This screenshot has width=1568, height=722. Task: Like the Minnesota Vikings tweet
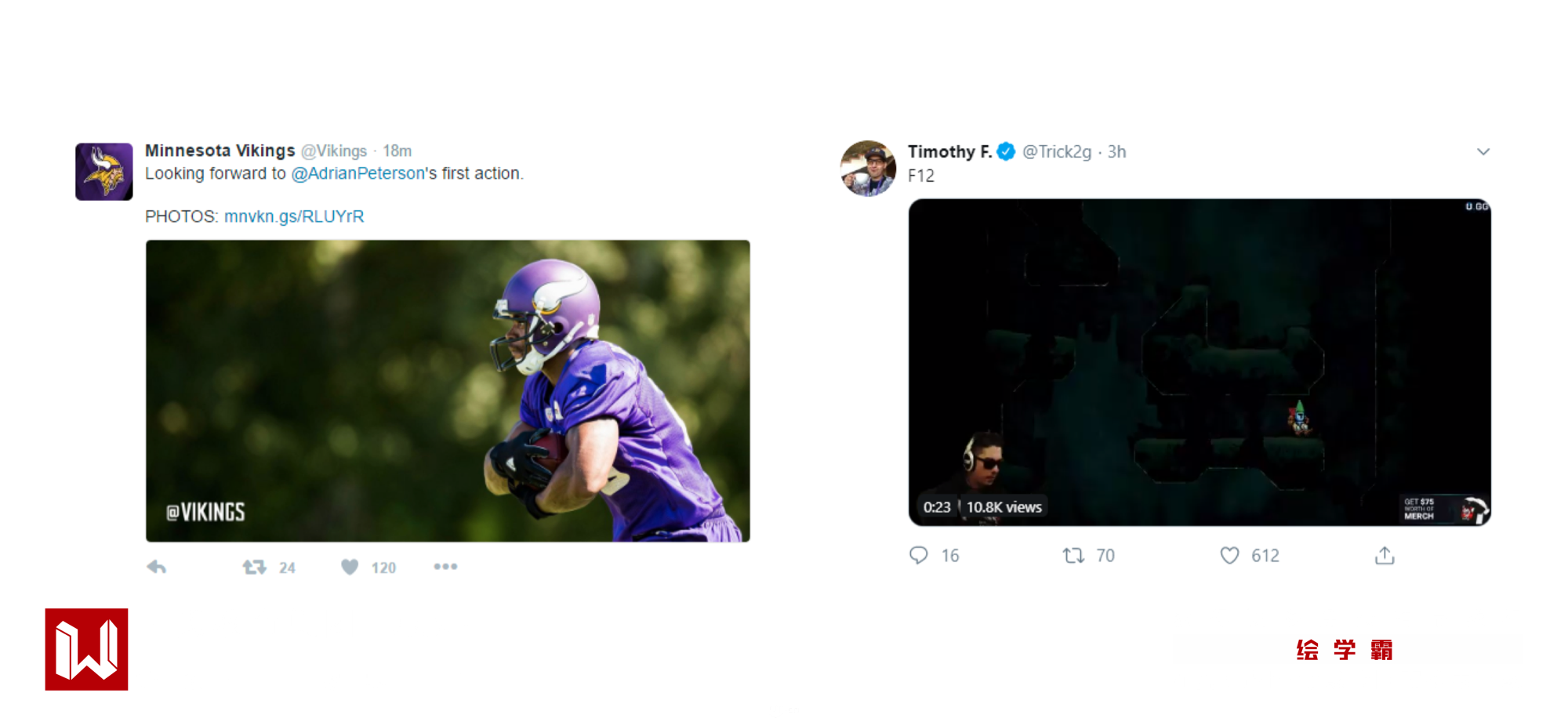point(350,567)
